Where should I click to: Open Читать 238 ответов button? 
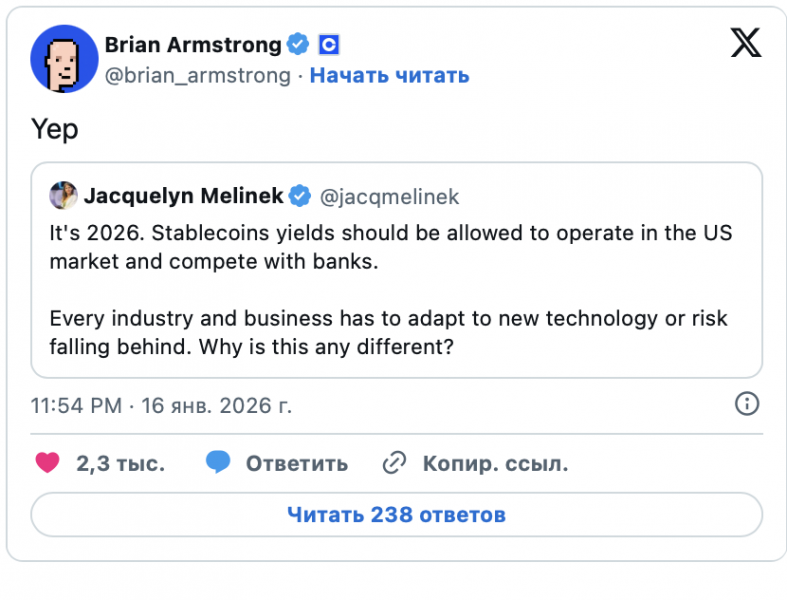(397, 515)
